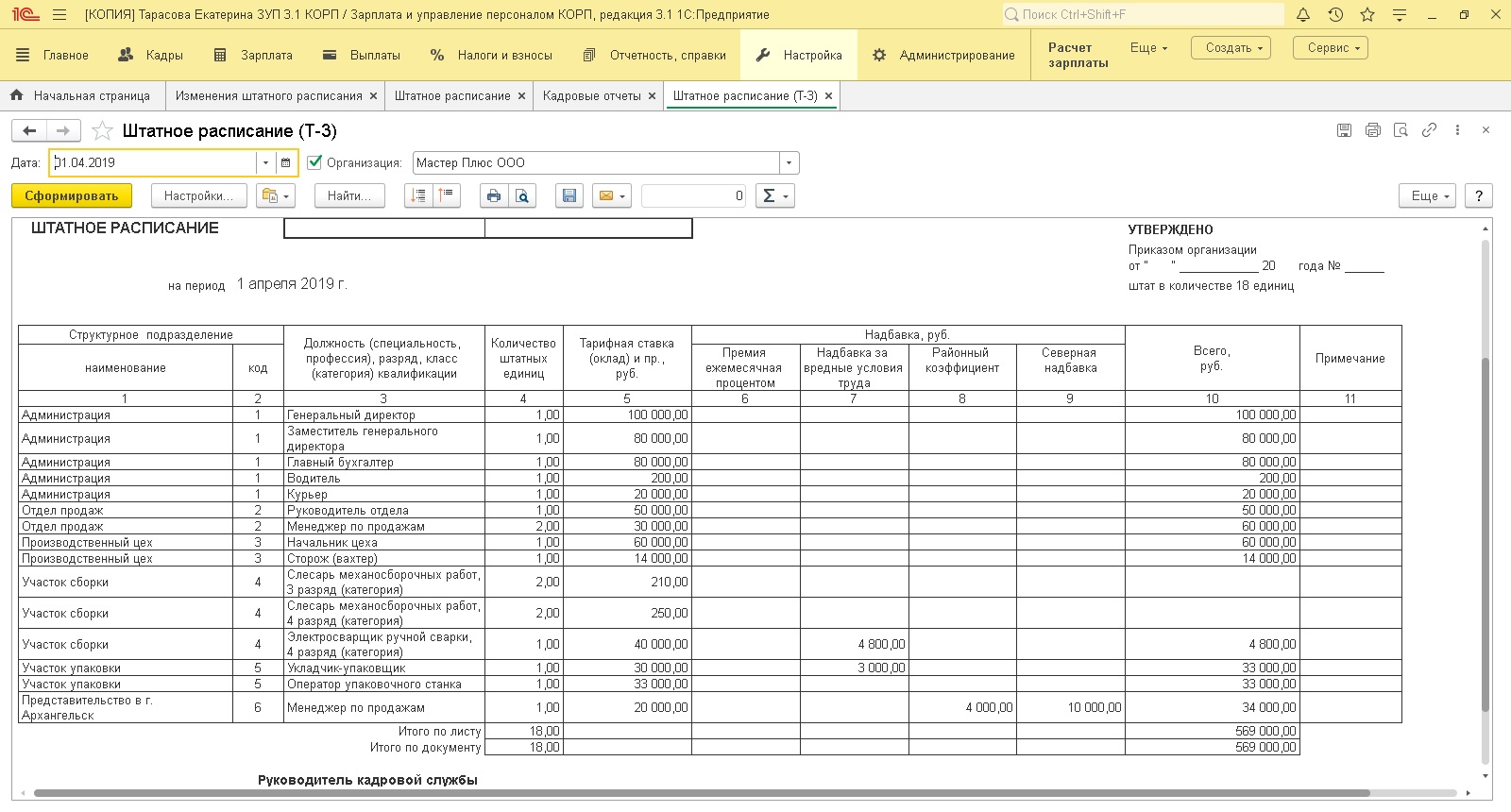Expand the organization dropdown list
1511x812 pixels.
789,162
